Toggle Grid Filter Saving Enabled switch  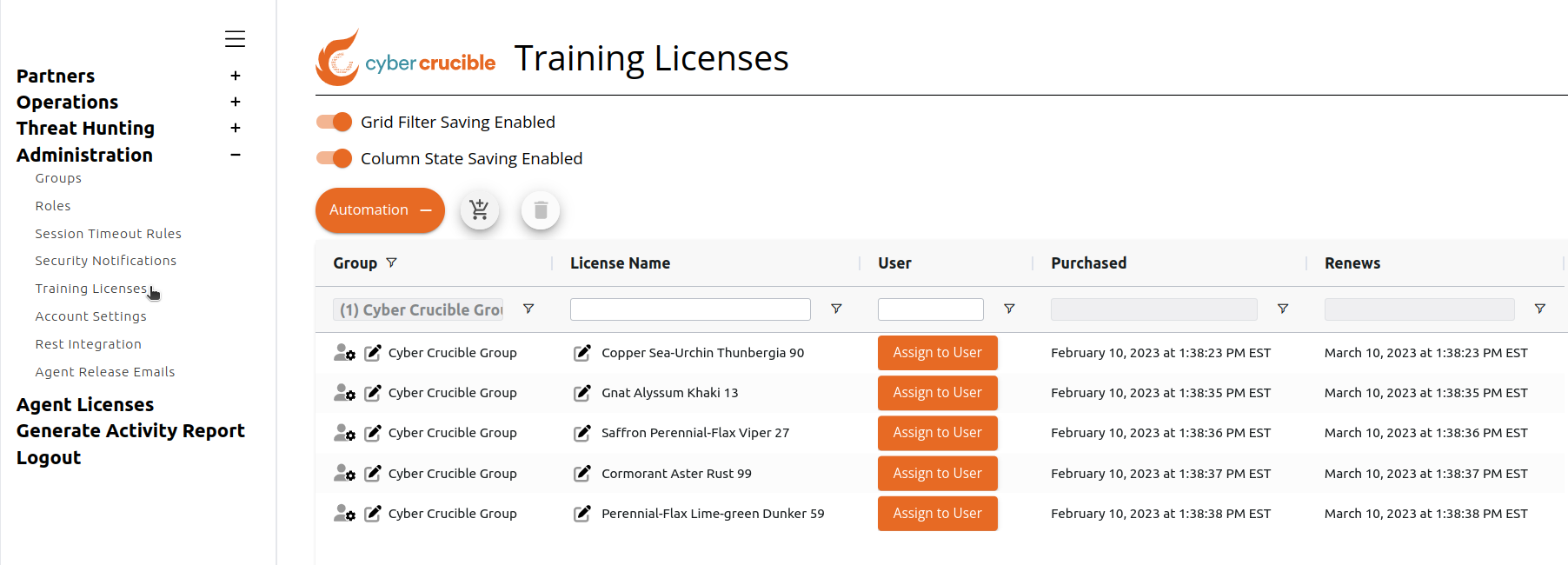(x=334, y=122)
